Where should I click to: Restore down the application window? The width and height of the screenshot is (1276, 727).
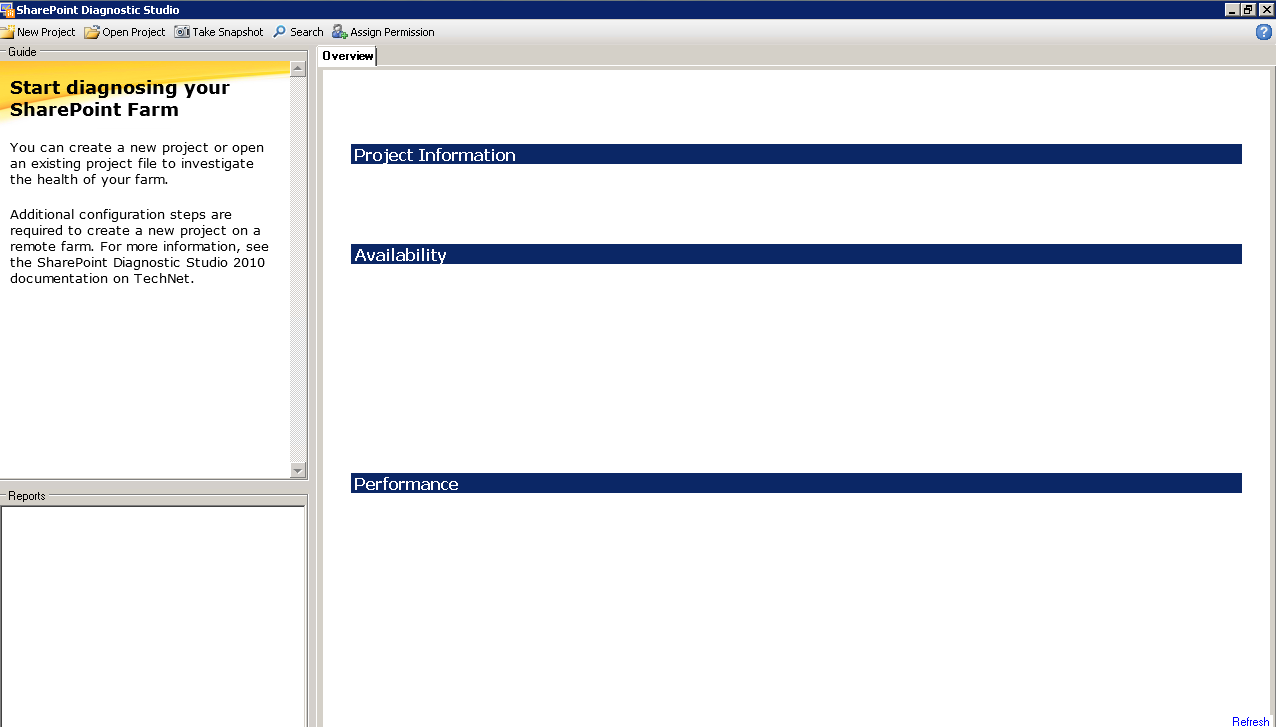point(1248,9)
